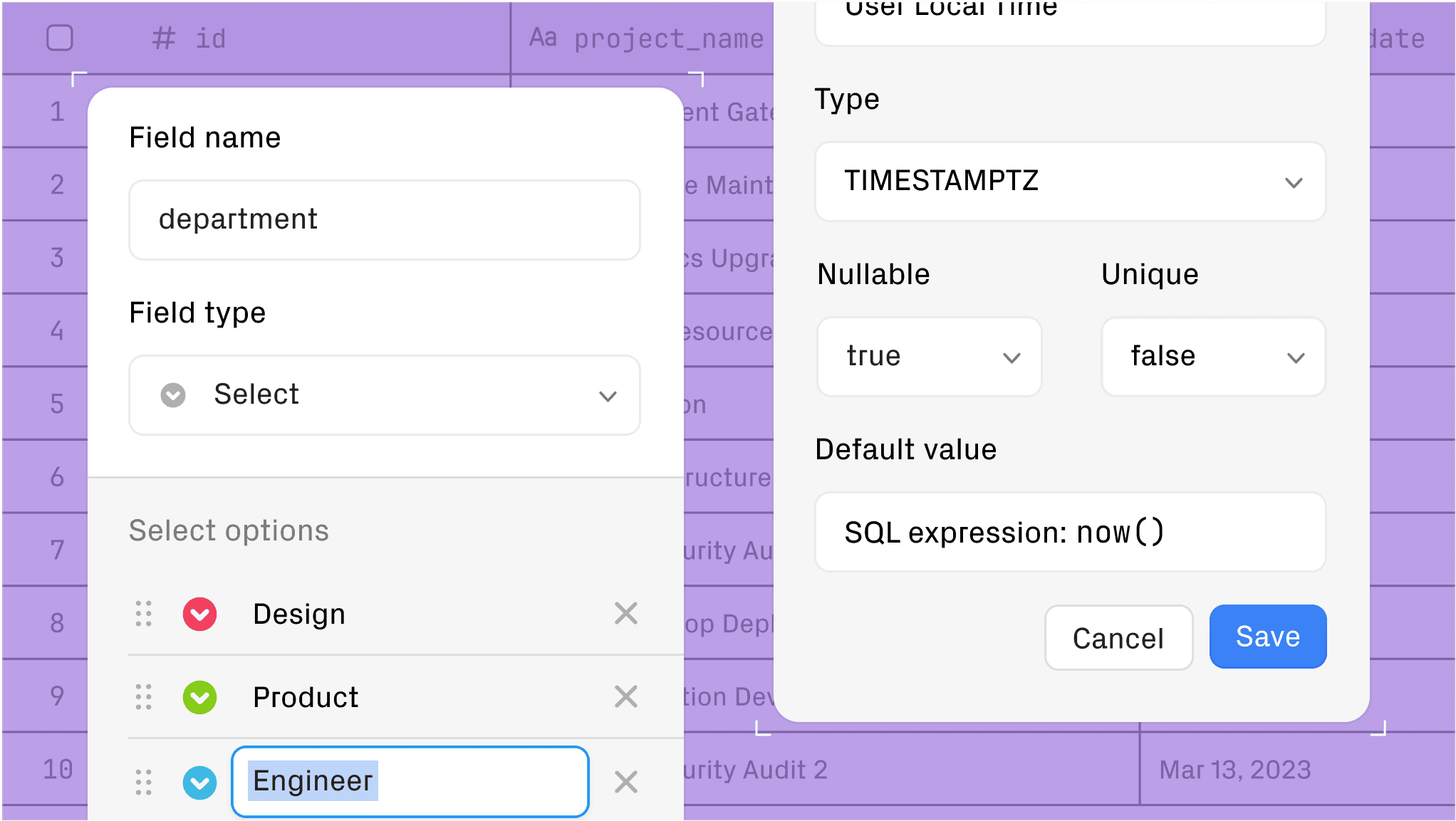Open the Unique dropdown set to false
1456x821 pixels.
click(1213, 357)
